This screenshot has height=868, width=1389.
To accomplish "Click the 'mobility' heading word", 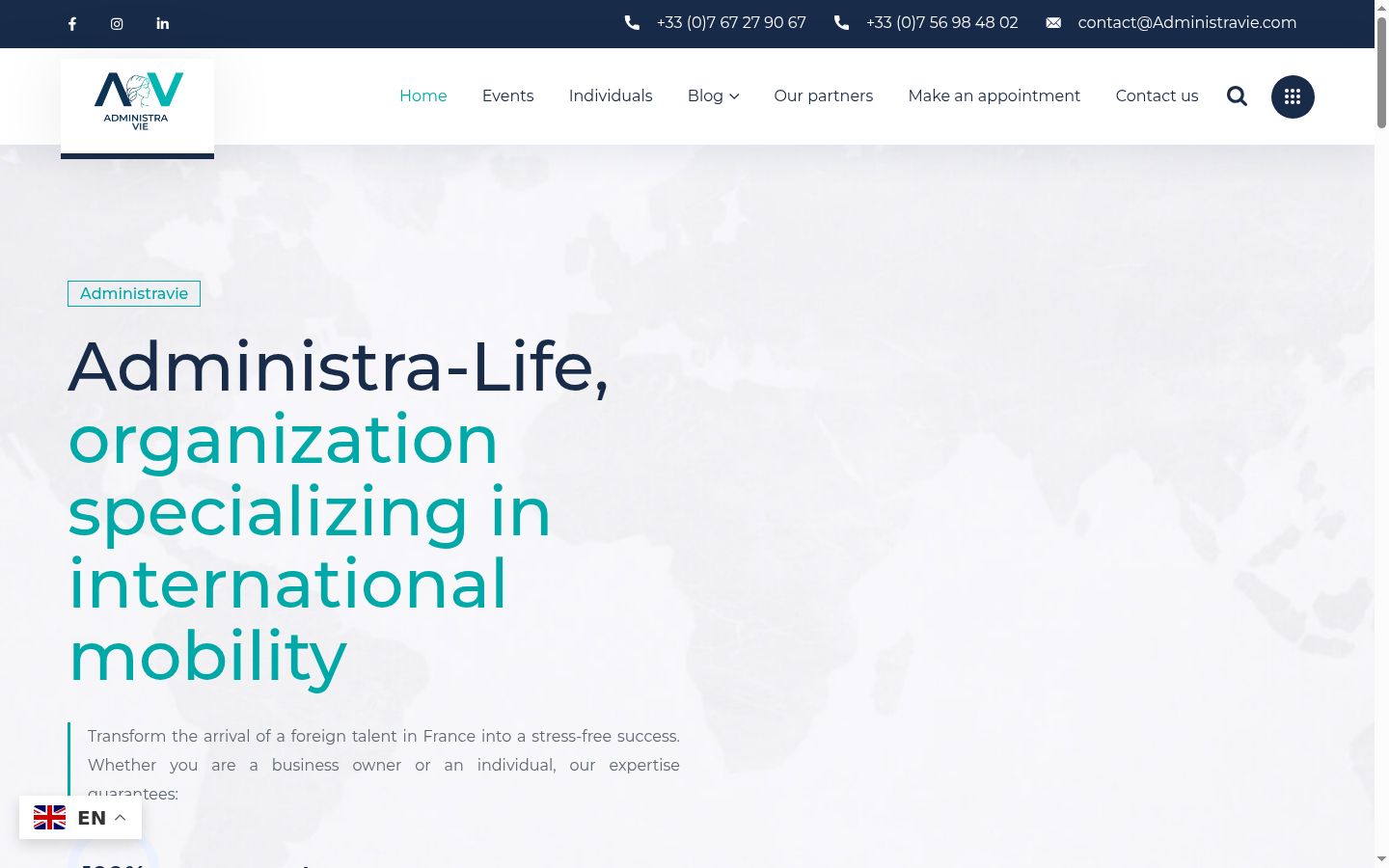I will [x=207, y=658].
